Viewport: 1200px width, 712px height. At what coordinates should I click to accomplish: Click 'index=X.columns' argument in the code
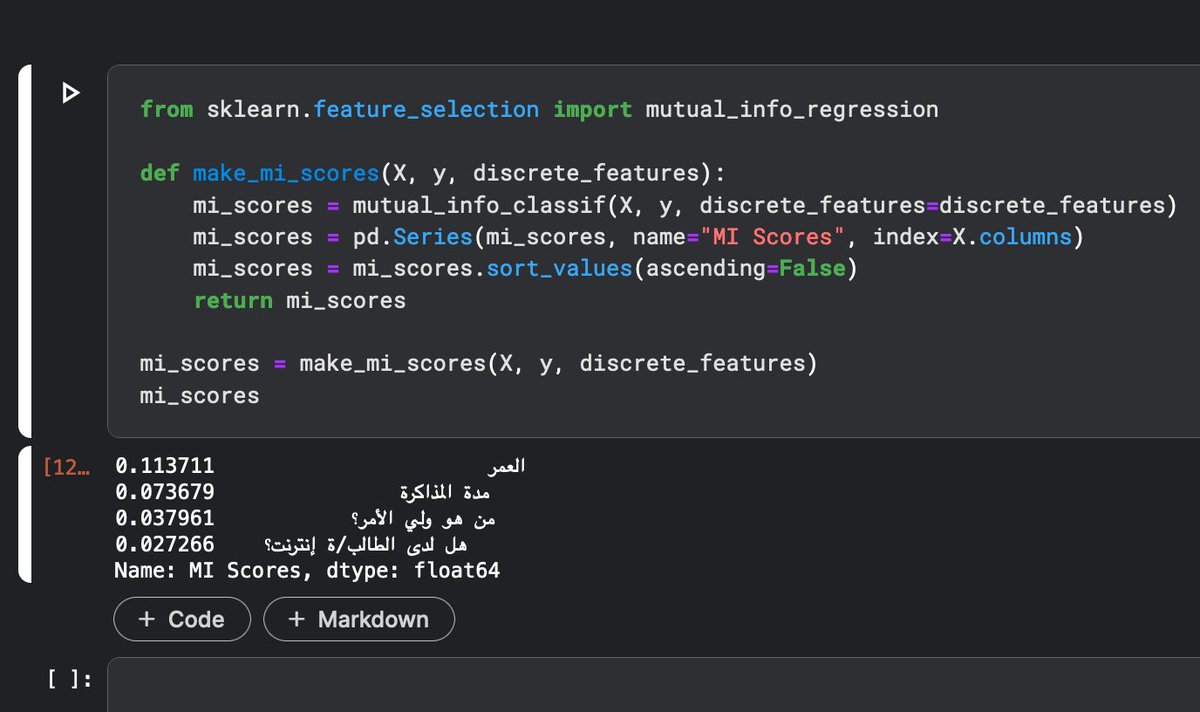coord(972,237)
